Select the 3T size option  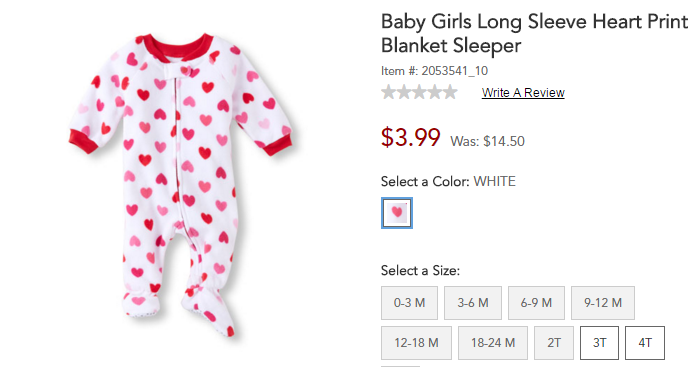[599, 343]
